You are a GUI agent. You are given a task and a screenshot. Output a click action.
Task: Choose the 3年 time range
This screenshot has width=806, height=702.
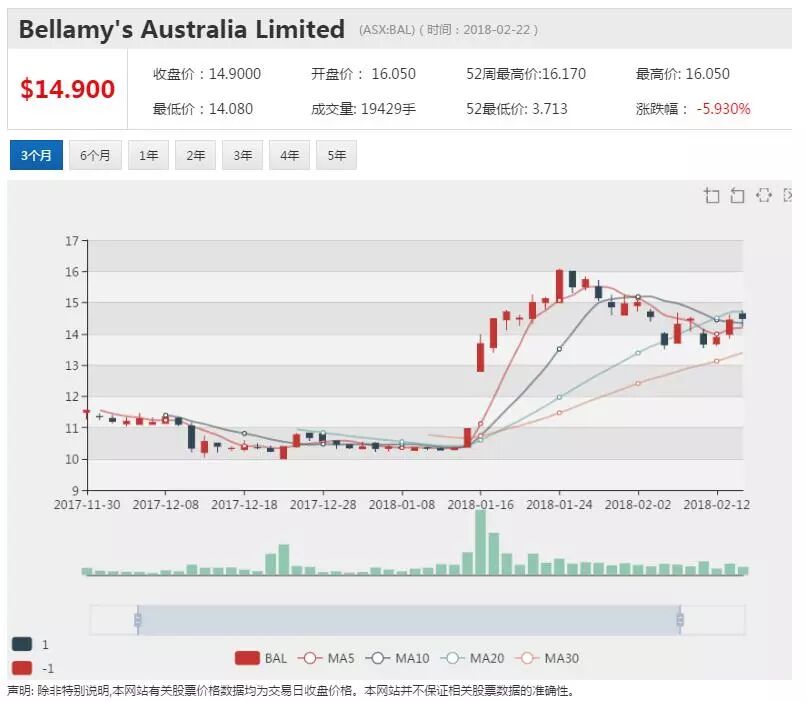pyautogui.click(x=243, y=155)
